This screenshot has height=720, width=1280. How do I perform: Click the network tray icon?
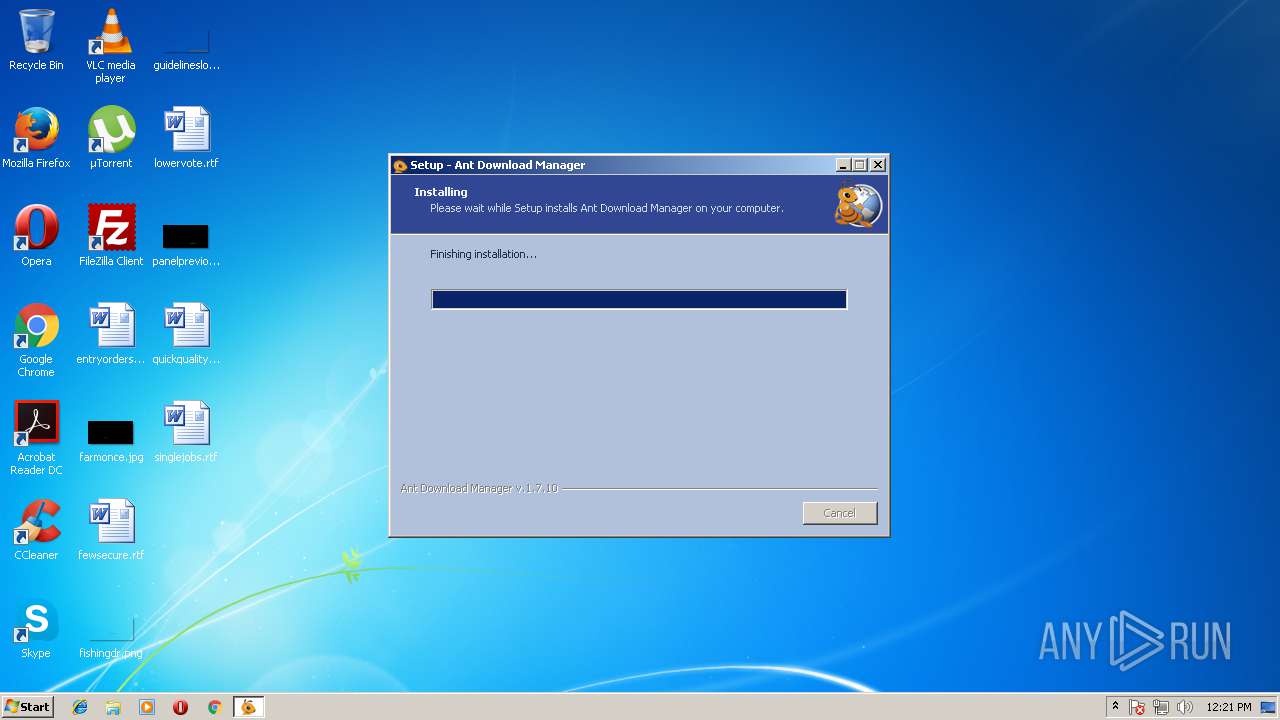tap(1161, 707)
